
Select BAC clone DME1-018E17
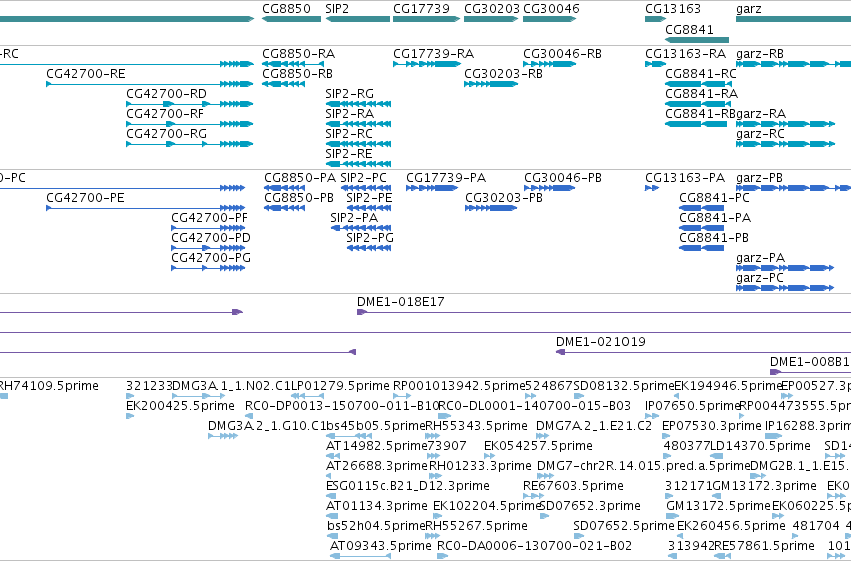tap(604, 313)
